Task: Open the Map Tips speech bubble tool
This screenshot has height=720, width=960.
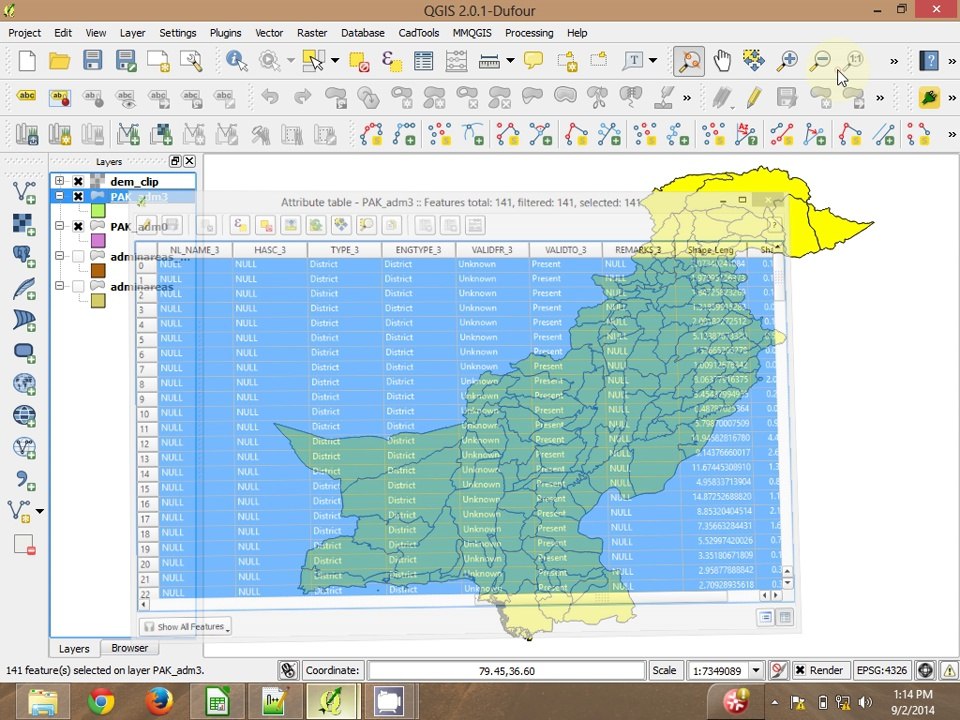Action: [533, 61]
